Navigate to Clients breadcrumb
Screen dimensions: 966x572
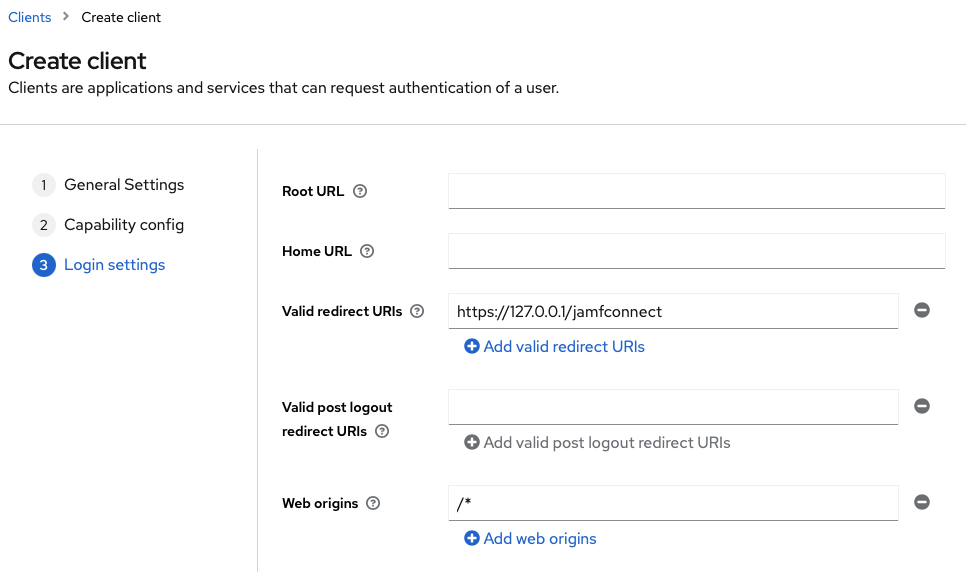(x=30, y=17)
